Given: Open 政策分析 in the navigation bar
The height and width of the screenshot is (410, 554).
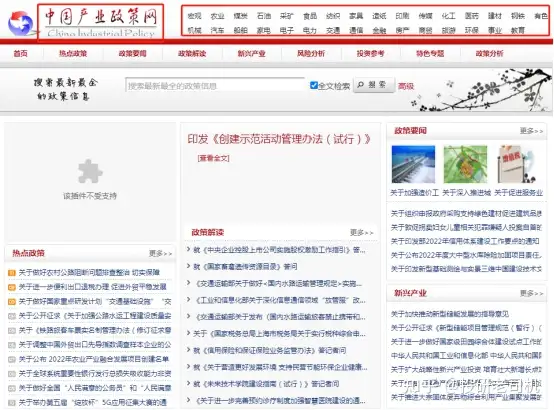Looking at the screenshot, I should pos(489,53).
